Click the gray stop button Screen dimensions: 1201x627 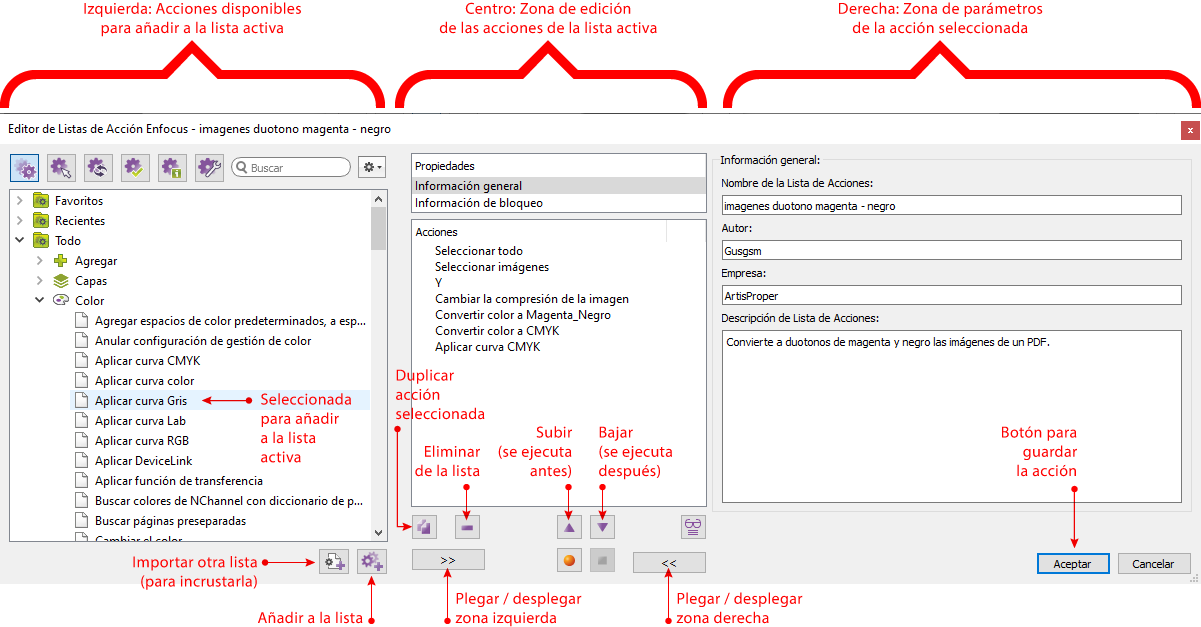pos(602,560)
